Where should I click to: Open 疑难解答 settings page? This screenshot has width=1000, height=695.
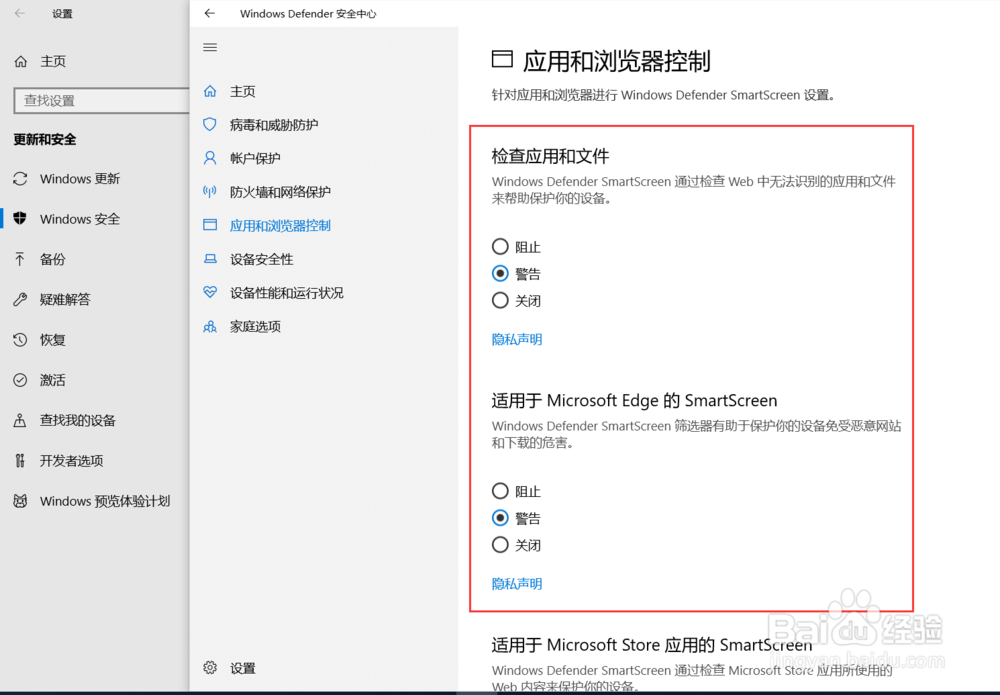point(65,299)
